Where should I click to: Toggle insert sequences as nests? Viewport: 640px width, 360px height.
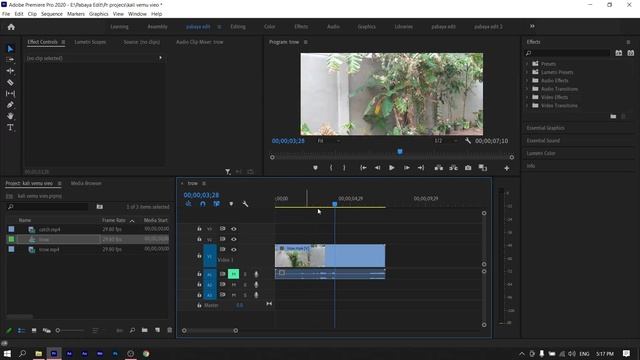[x=189, y=204]
